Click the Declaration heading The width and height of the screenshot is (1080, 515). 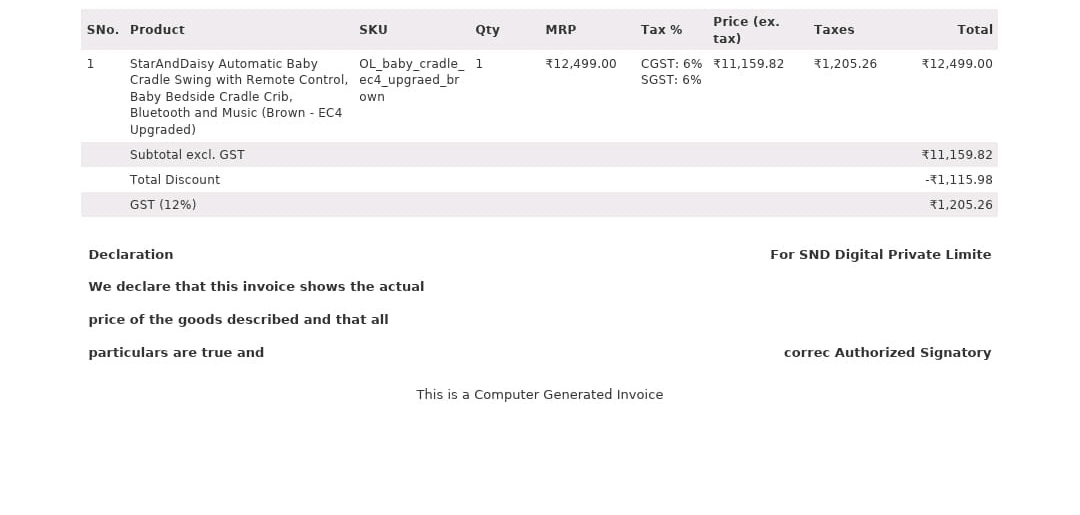(131, 255)
